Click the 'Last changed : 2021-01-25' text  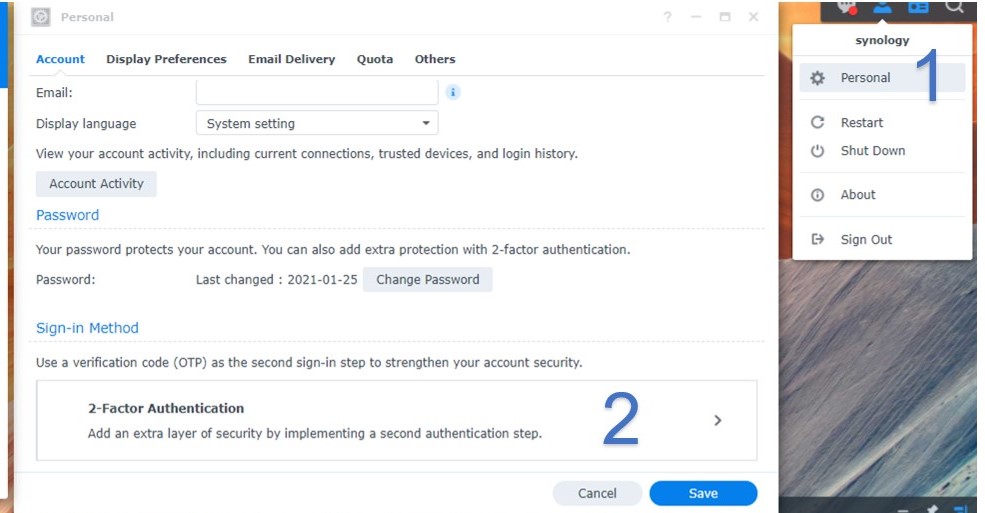point(276,279)
